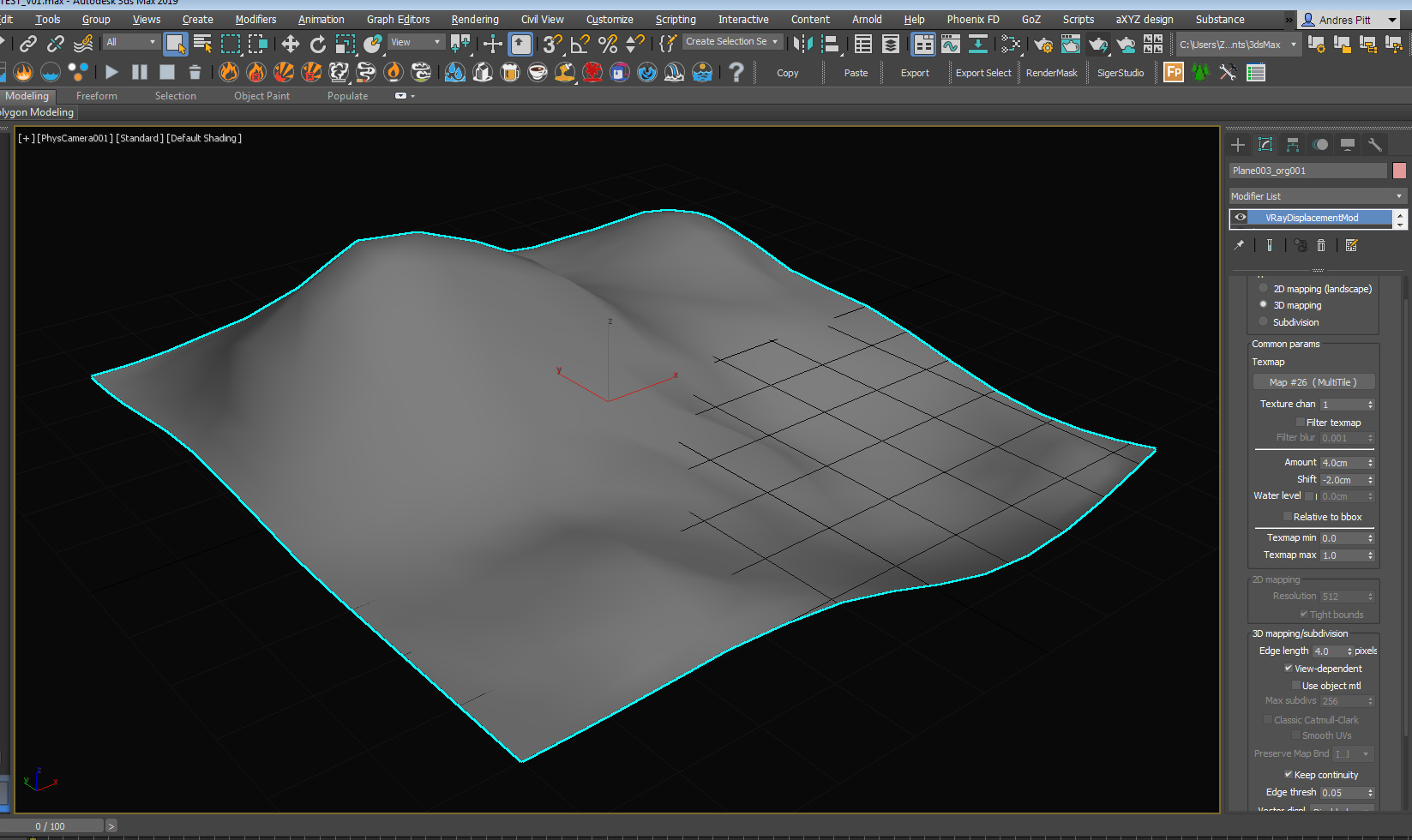Open the Render Setup teapot icon
Viewport: 1412px width, 840px height.
1043,44
